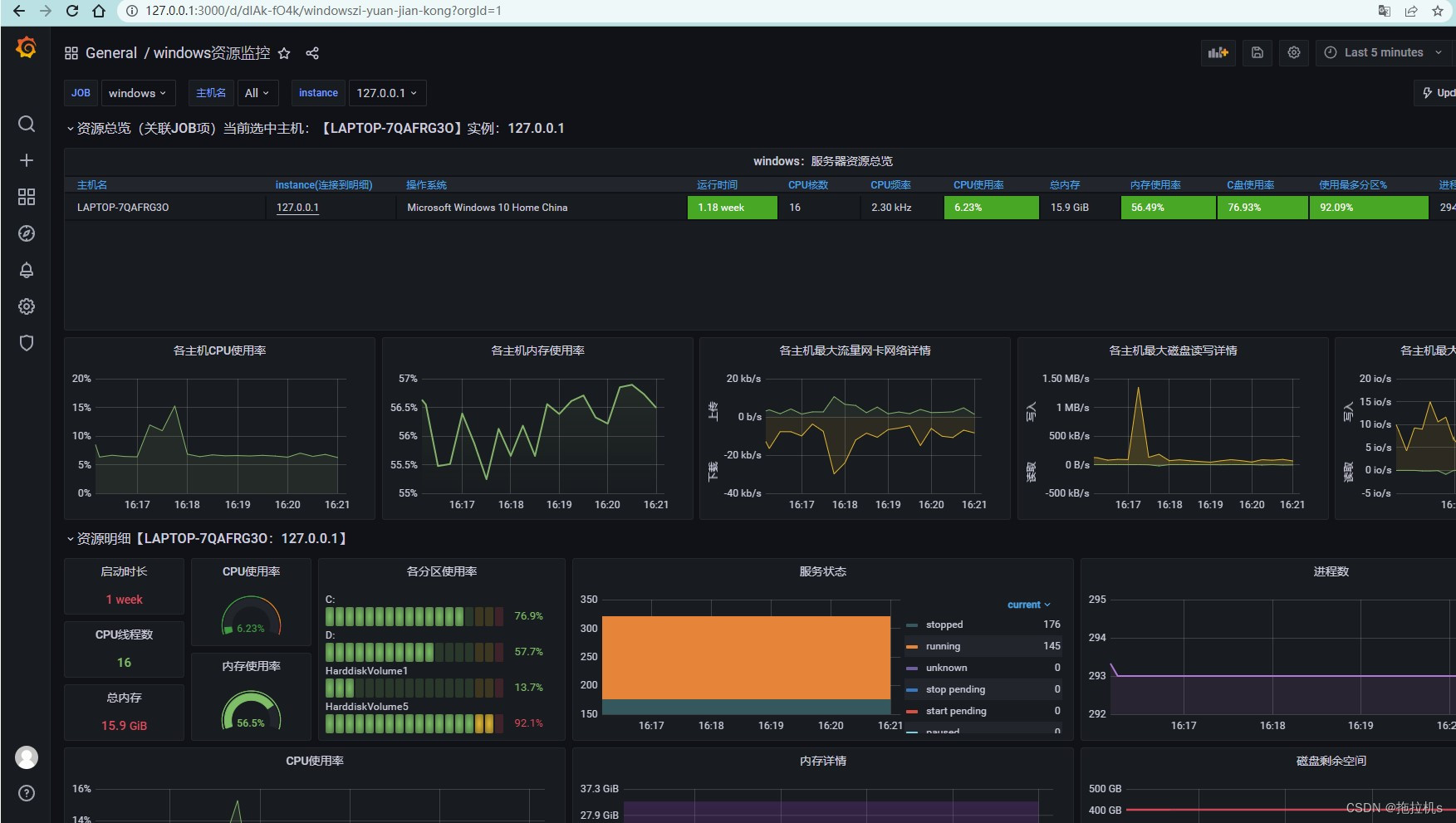Toggle the stop pending series in legend

point(955,689)
